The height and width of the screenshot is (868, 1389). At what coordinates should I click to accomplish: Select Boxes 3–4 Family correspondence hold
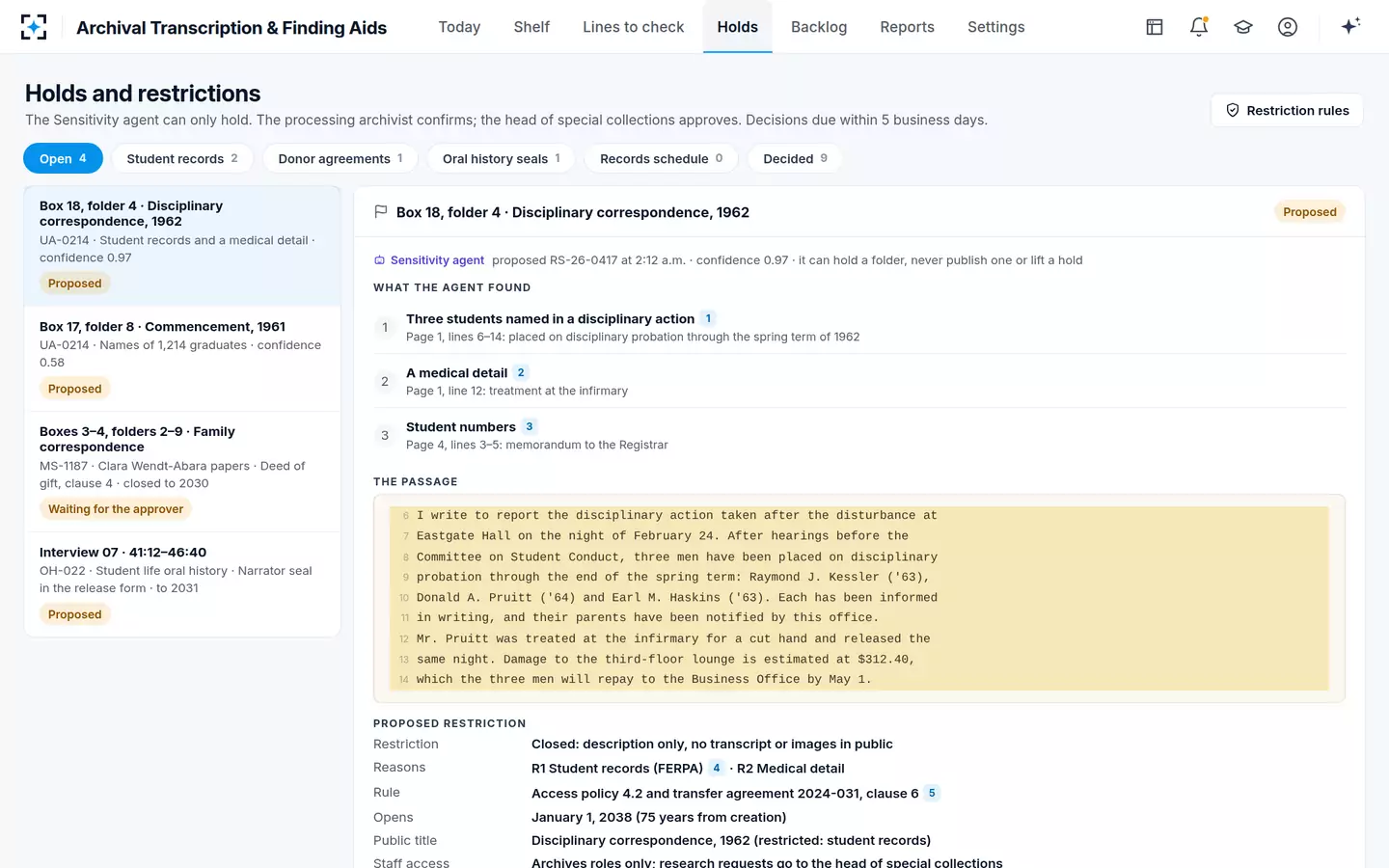tap(182, 472)
